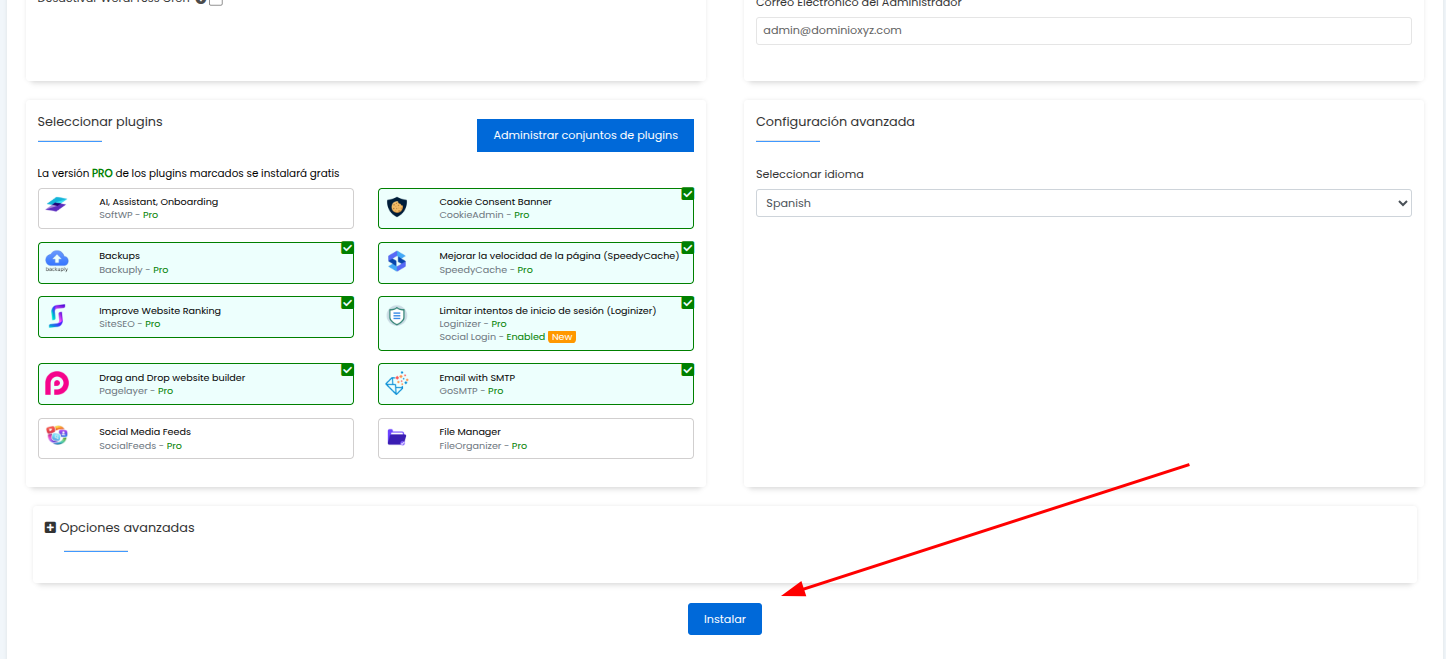Click the Seleccionar idioma label

tap(810, 174)
